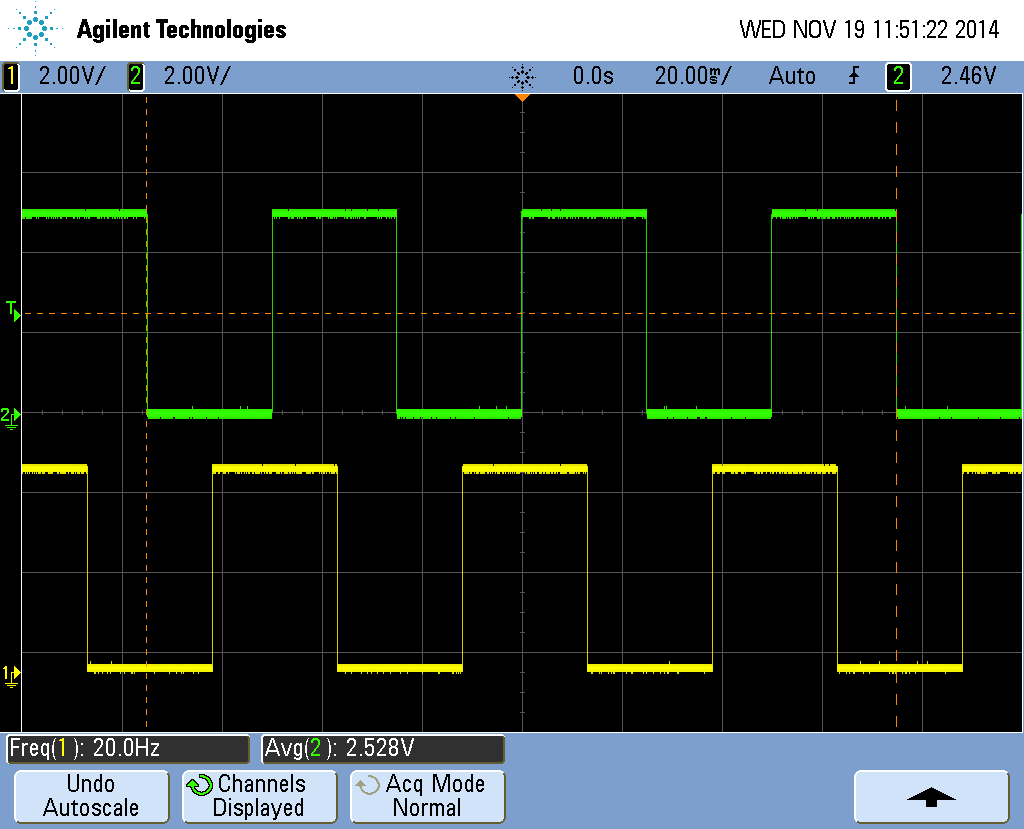Click the sunburst icon beside 0.0s delay
This screenshot has width=1024, height=829.
[522, 76]
